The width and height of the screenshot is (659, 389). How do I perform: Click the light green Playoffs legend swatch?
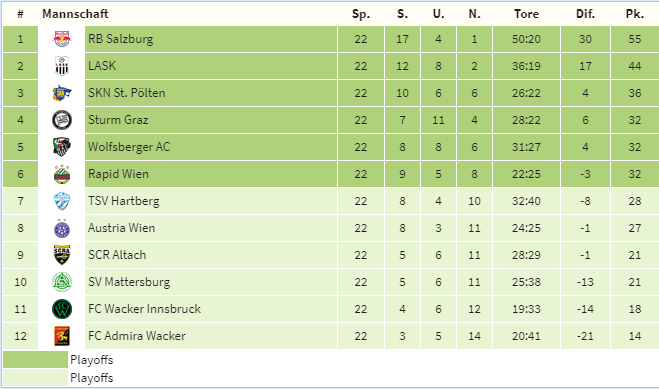[35, 377]
